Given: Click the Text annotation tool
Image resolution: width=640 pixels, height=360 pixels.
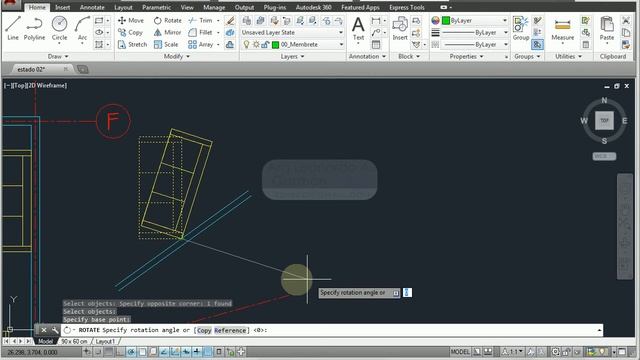Looking at the screenshot, I should tap(358, 29).
